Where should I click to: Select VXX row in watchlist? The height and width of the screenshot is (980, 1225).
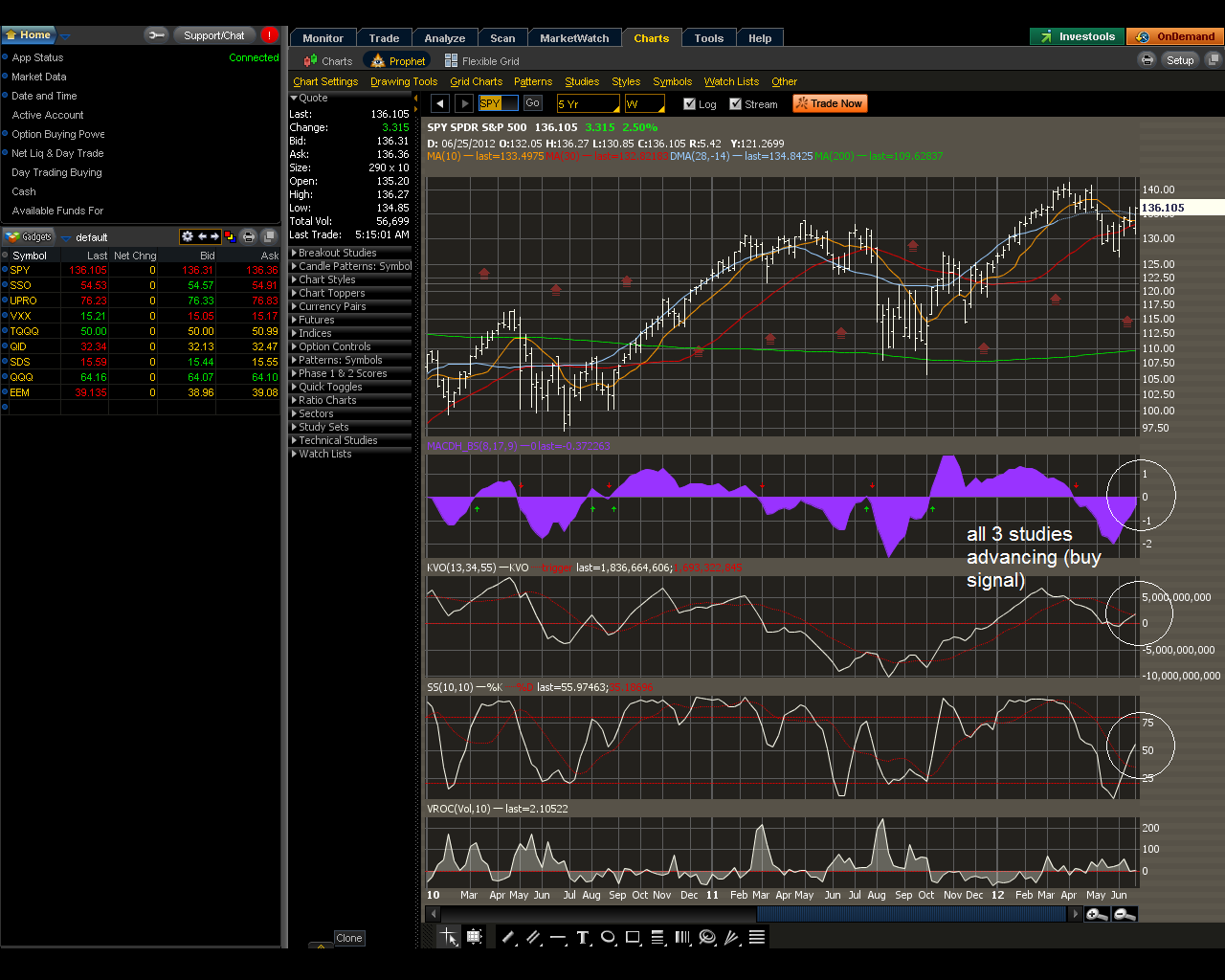pyautogui.click(x=141, y=316)
